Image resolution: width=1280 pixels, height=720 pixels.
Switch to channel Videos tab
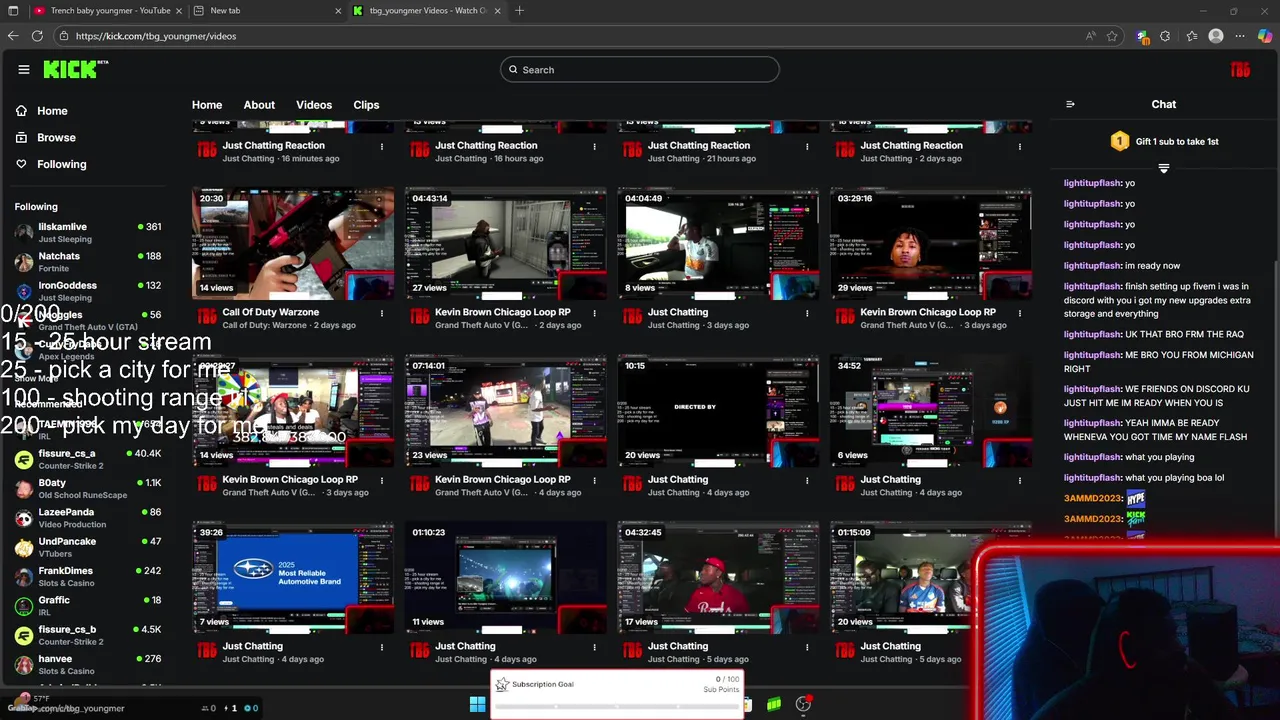click(314, 105)
